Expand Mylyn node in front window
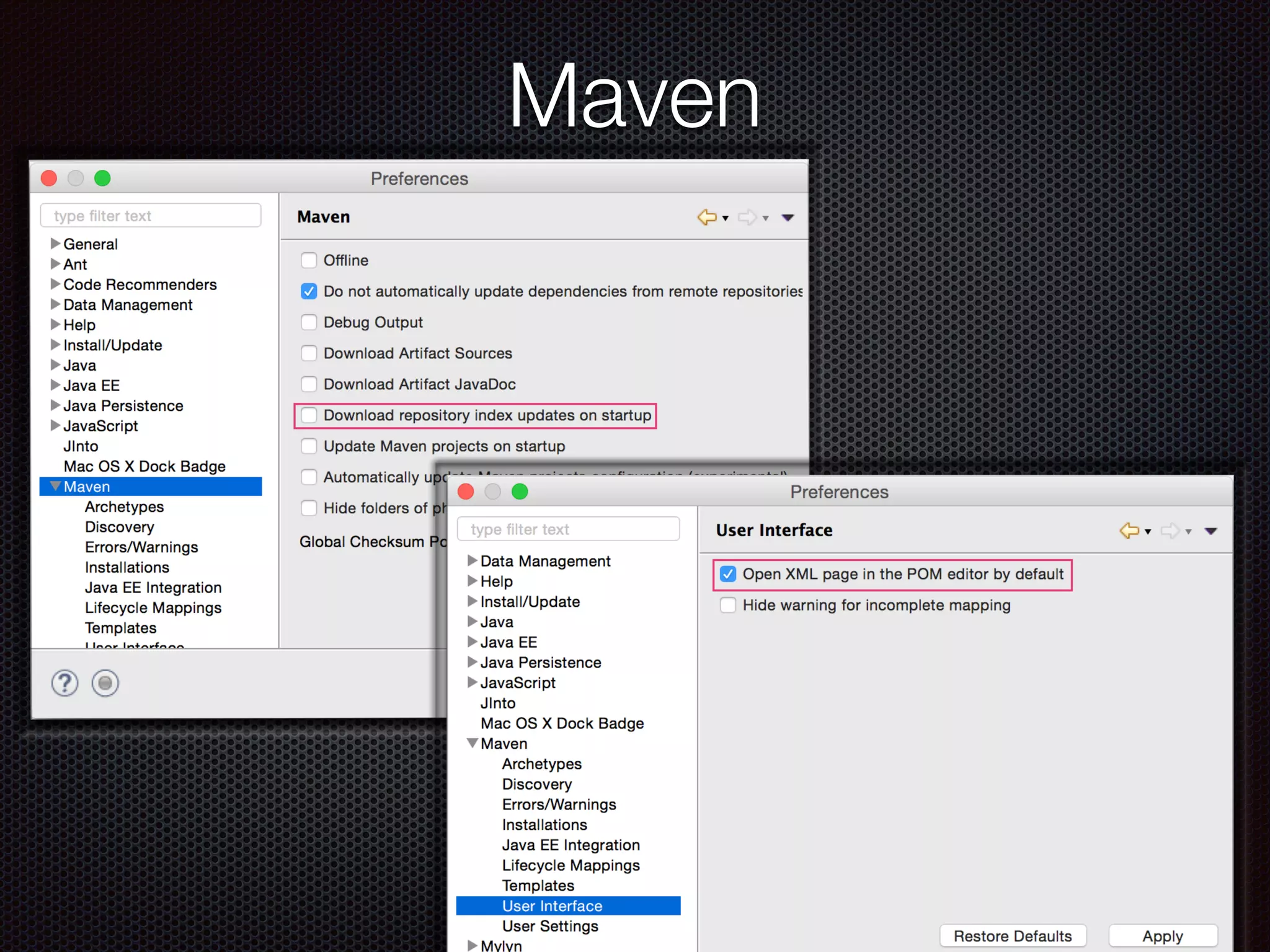 coord(473,945)
